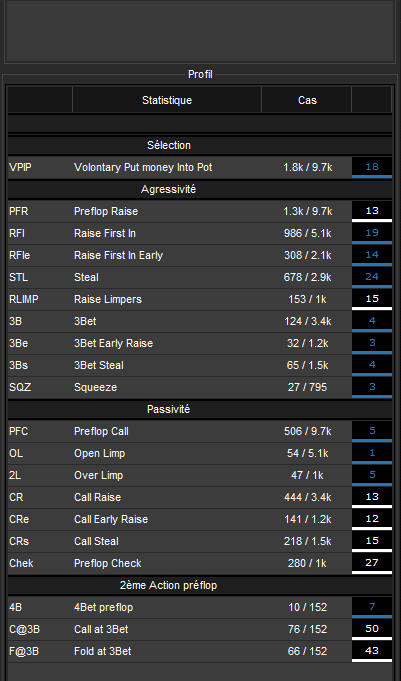Select the Open Limp row
Screen dimensions: 401x681
point(199,453)
